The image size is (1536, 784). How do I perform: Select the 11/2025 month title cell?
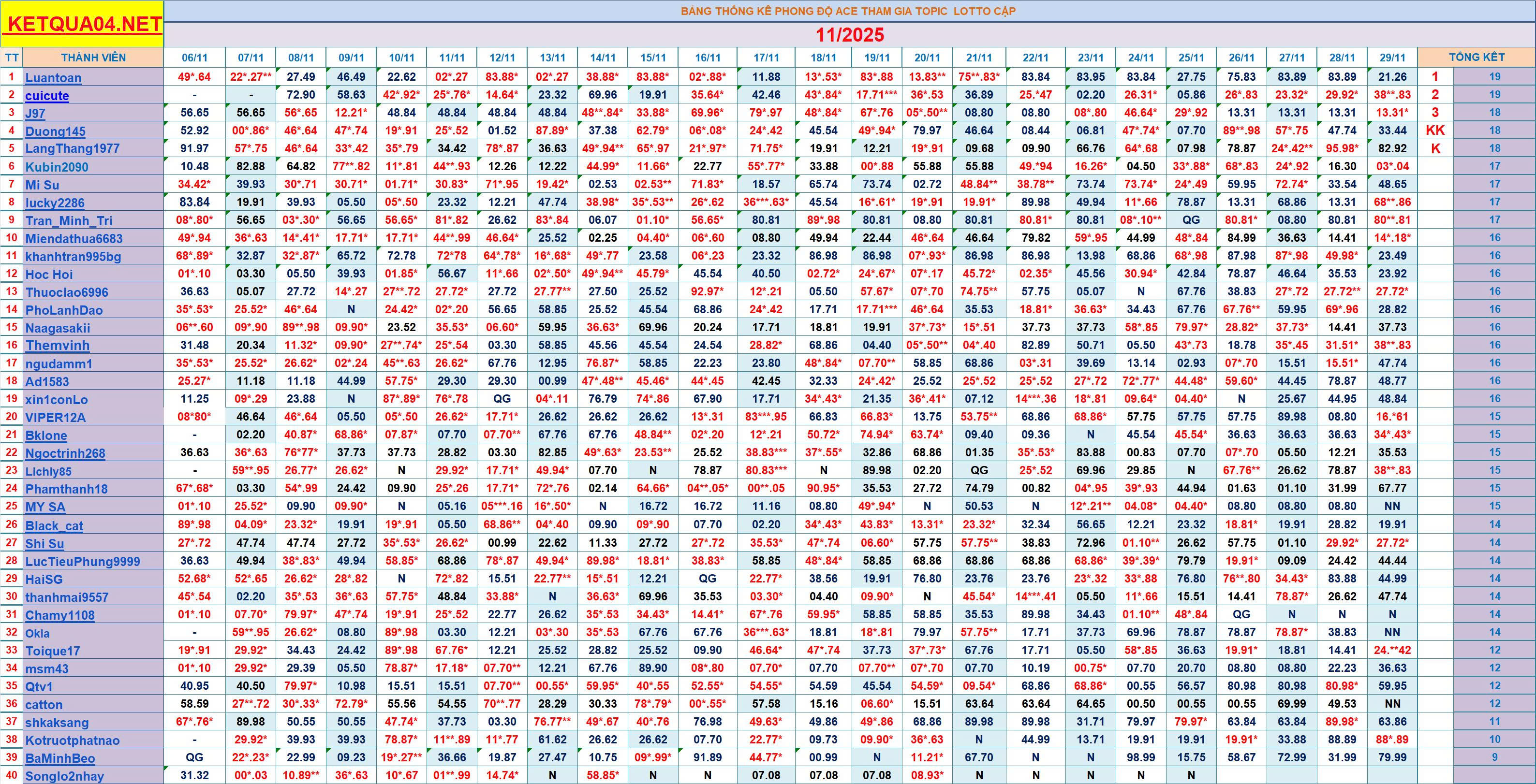point(849,34)
